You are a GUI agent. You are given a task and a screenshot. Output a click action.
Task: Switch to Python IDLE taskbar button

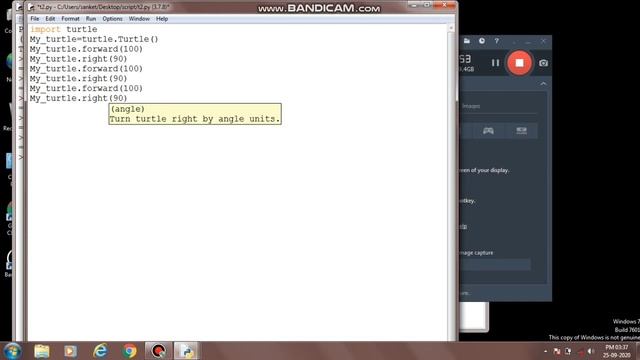[187, 351]
